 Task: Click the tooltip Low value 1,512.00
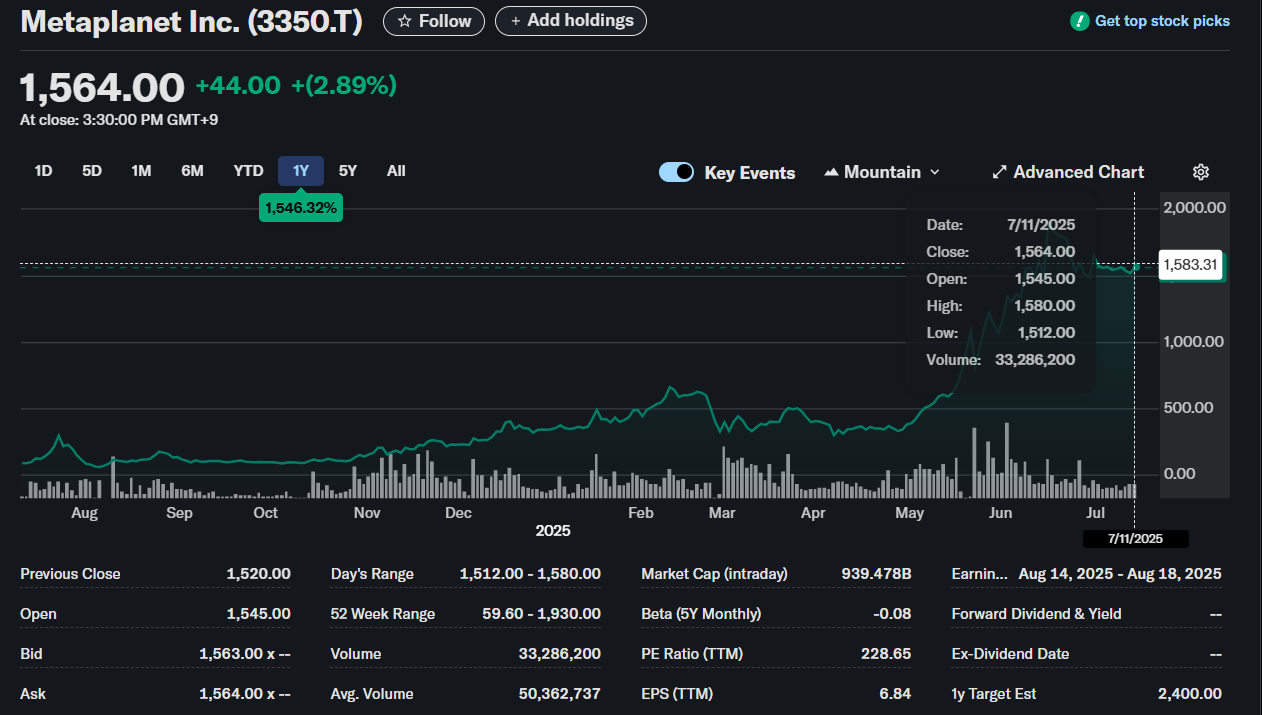coord(1044,333)
